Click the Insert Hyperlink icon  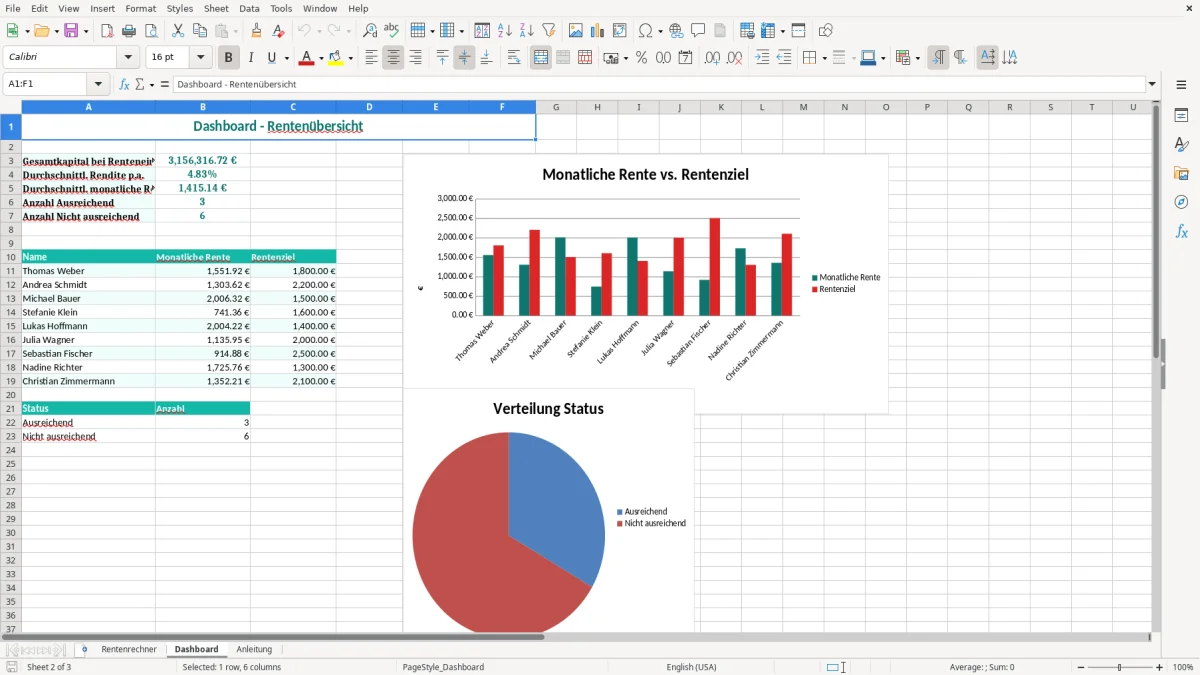coord(676,31)
